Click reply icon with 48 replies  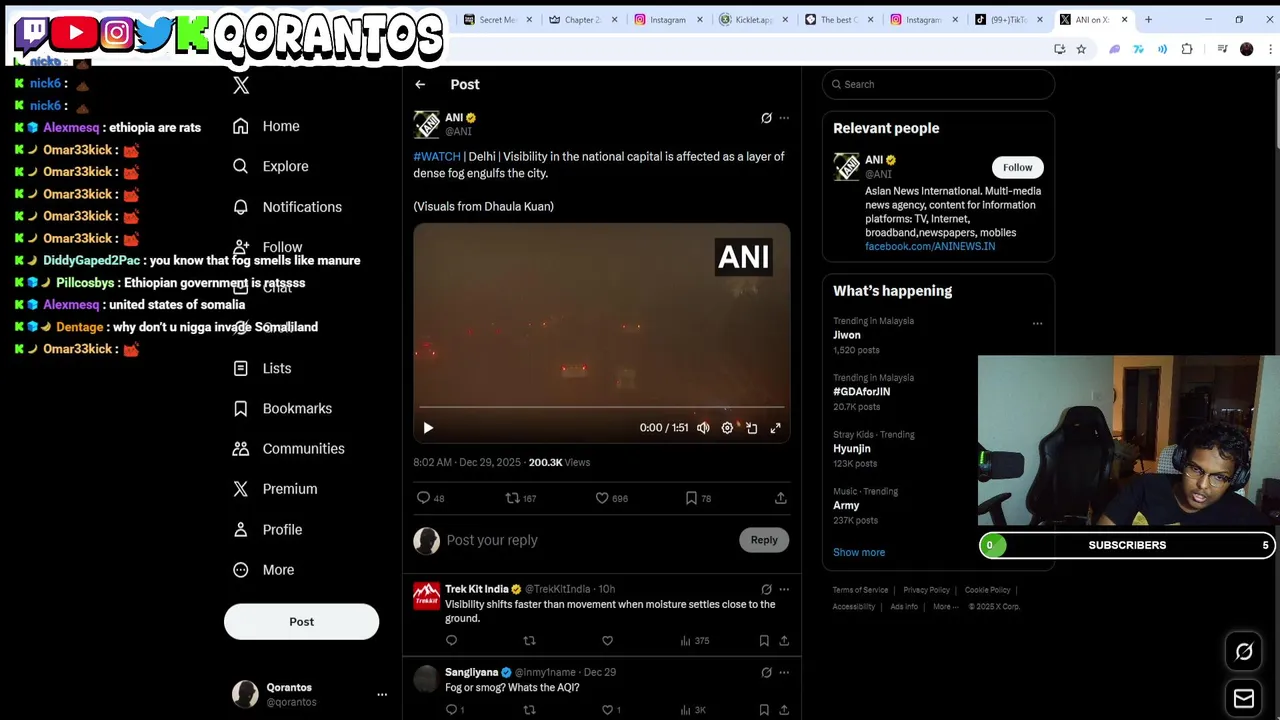pyautogui.click(x=430, y=498)
